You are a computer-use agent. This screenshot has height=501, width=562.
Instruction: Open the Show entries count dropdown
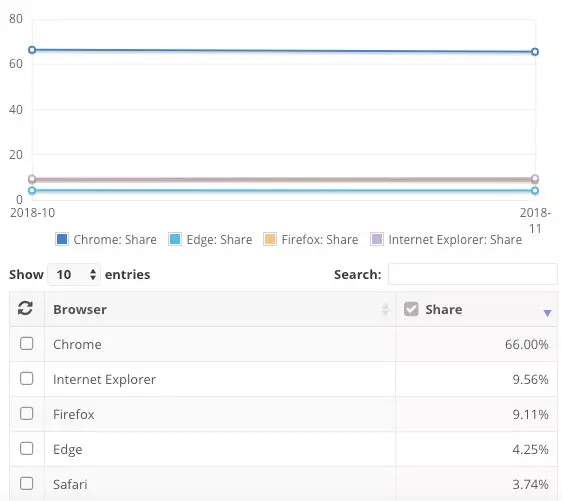tap(74, 275)
